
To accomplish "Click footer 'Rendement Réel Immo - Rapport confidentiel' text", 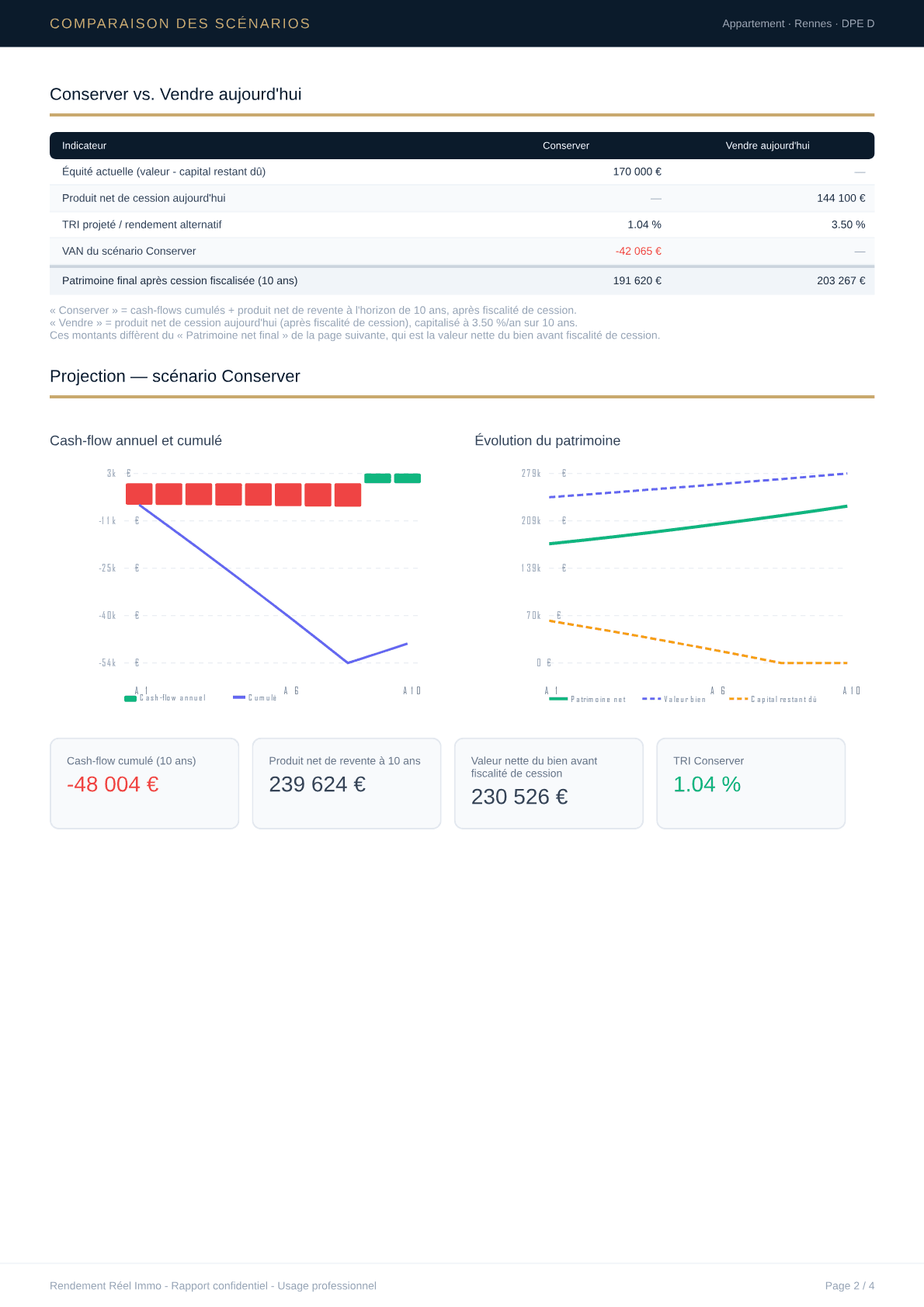I will click(x=213, y=1285).
